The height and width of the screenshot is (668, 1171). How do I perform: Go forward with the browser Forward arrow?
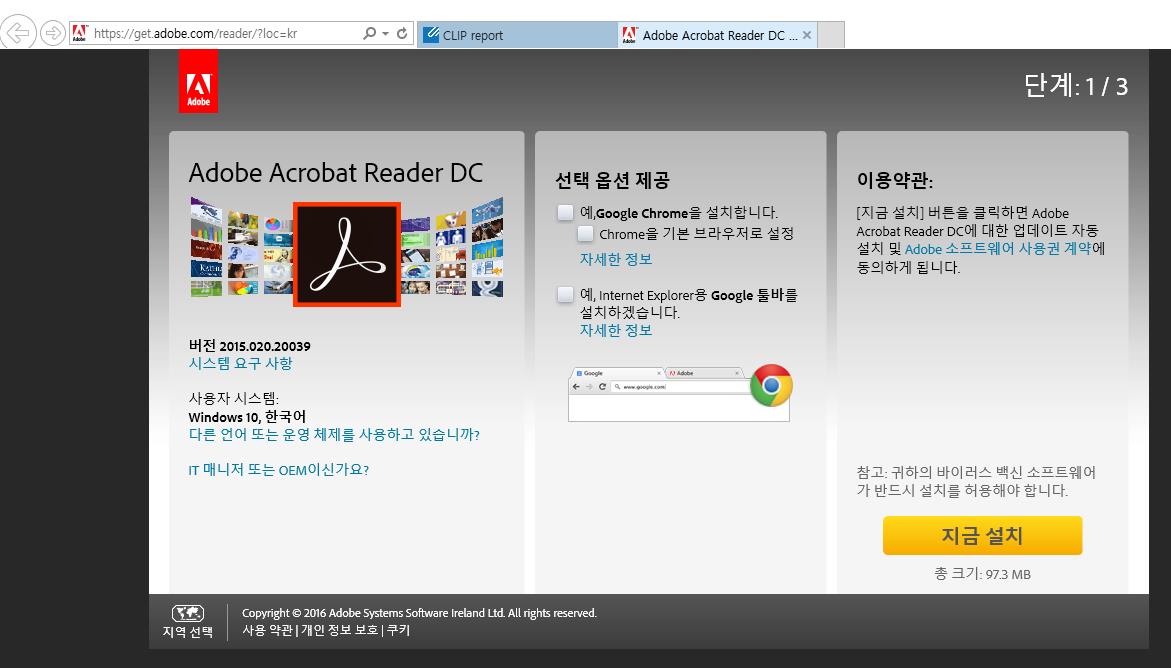53,33
